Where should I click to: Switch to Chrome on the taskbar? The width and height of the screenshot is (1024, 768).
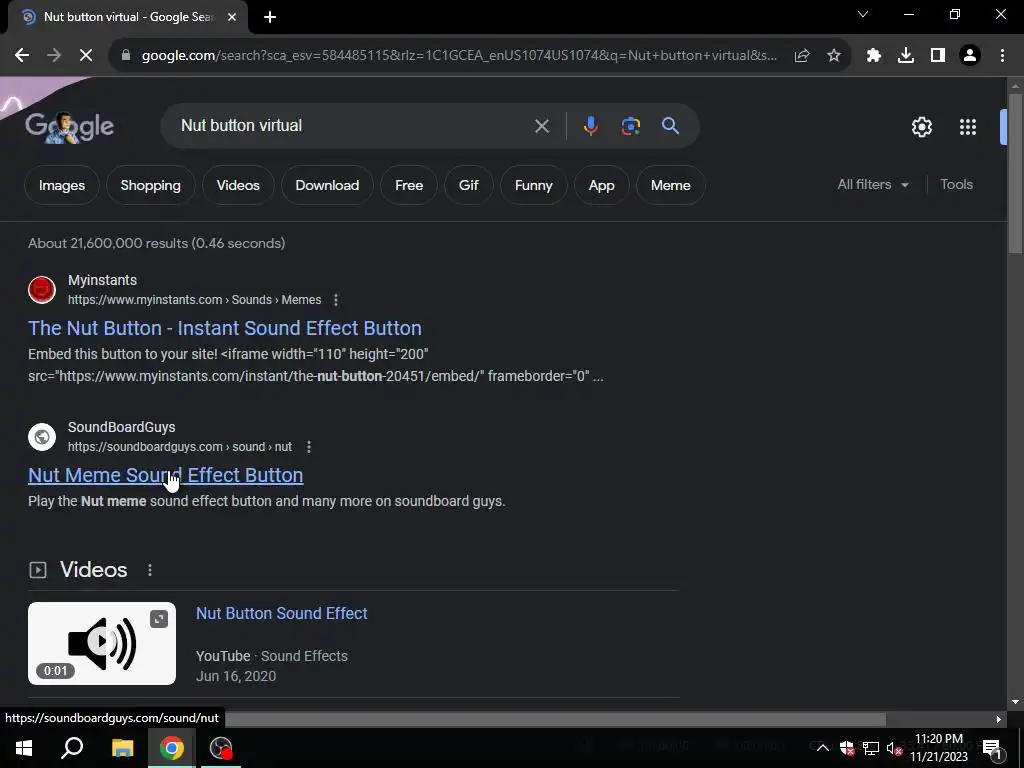pos(171,748)
